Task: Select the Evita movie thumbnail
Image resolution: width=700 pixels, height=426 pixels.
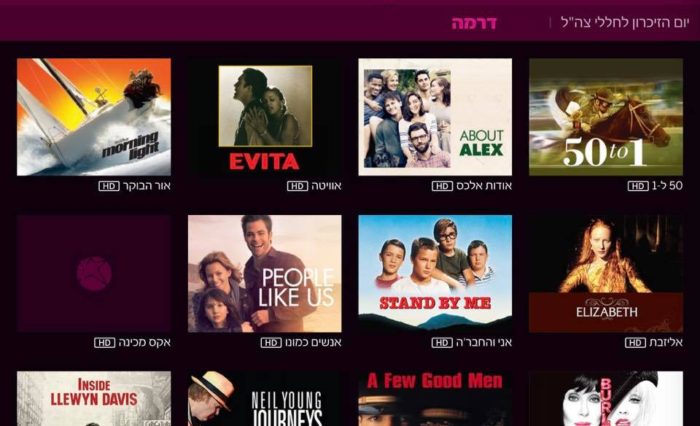Action: pyautogui.click(x=265, y=117)
